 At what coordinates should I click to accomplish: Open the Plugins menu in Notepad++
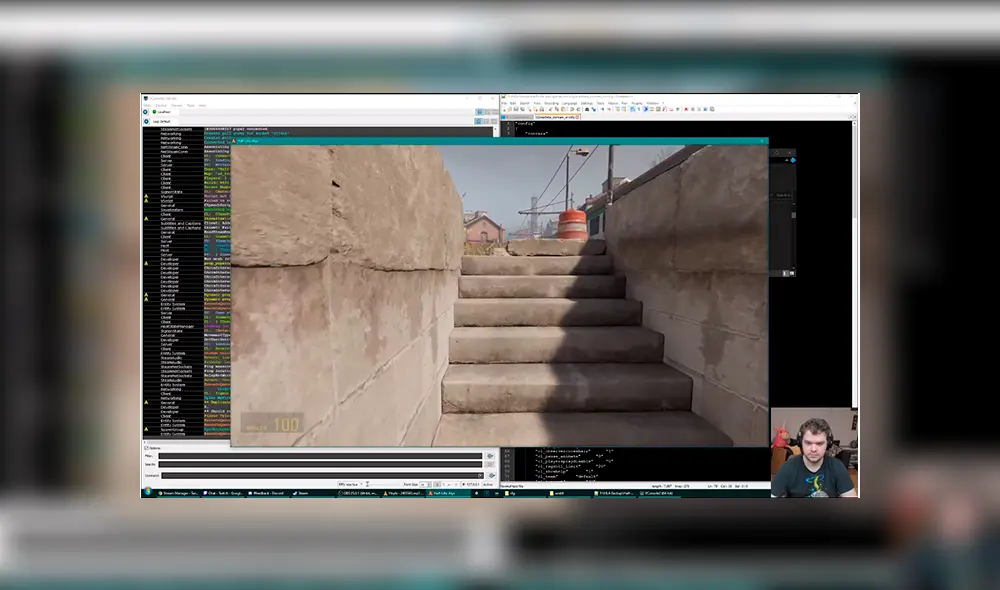point(635,103)
